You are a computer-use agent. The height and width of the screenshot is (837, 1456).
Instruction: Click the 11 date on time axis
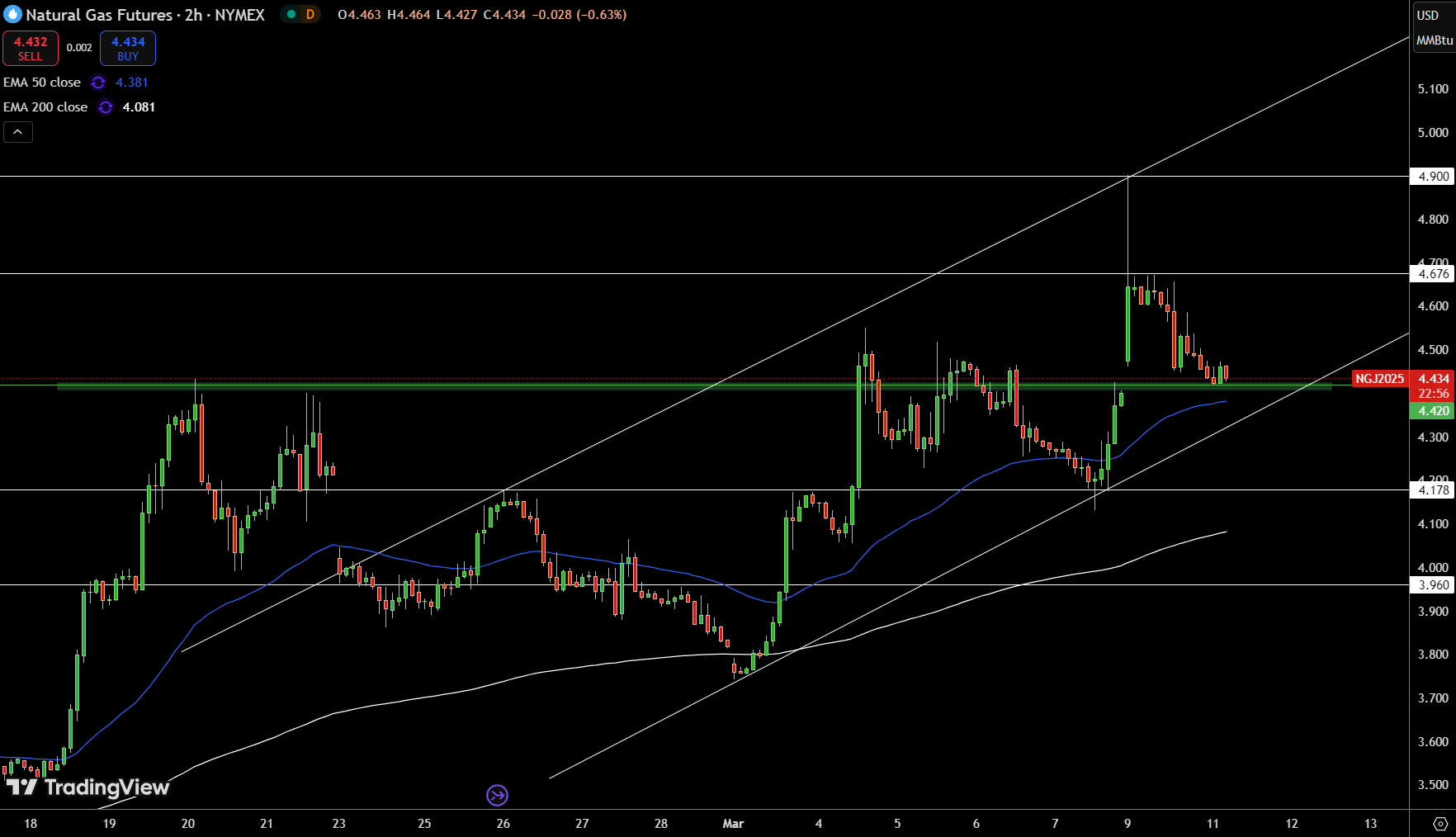point(1213,823)
